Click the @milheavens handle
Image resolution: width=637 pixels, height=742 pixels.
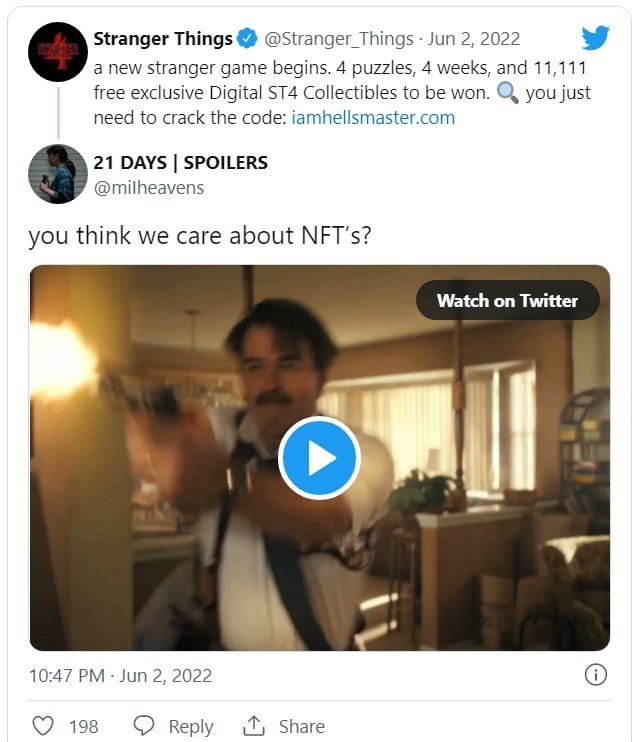[148, 187]
